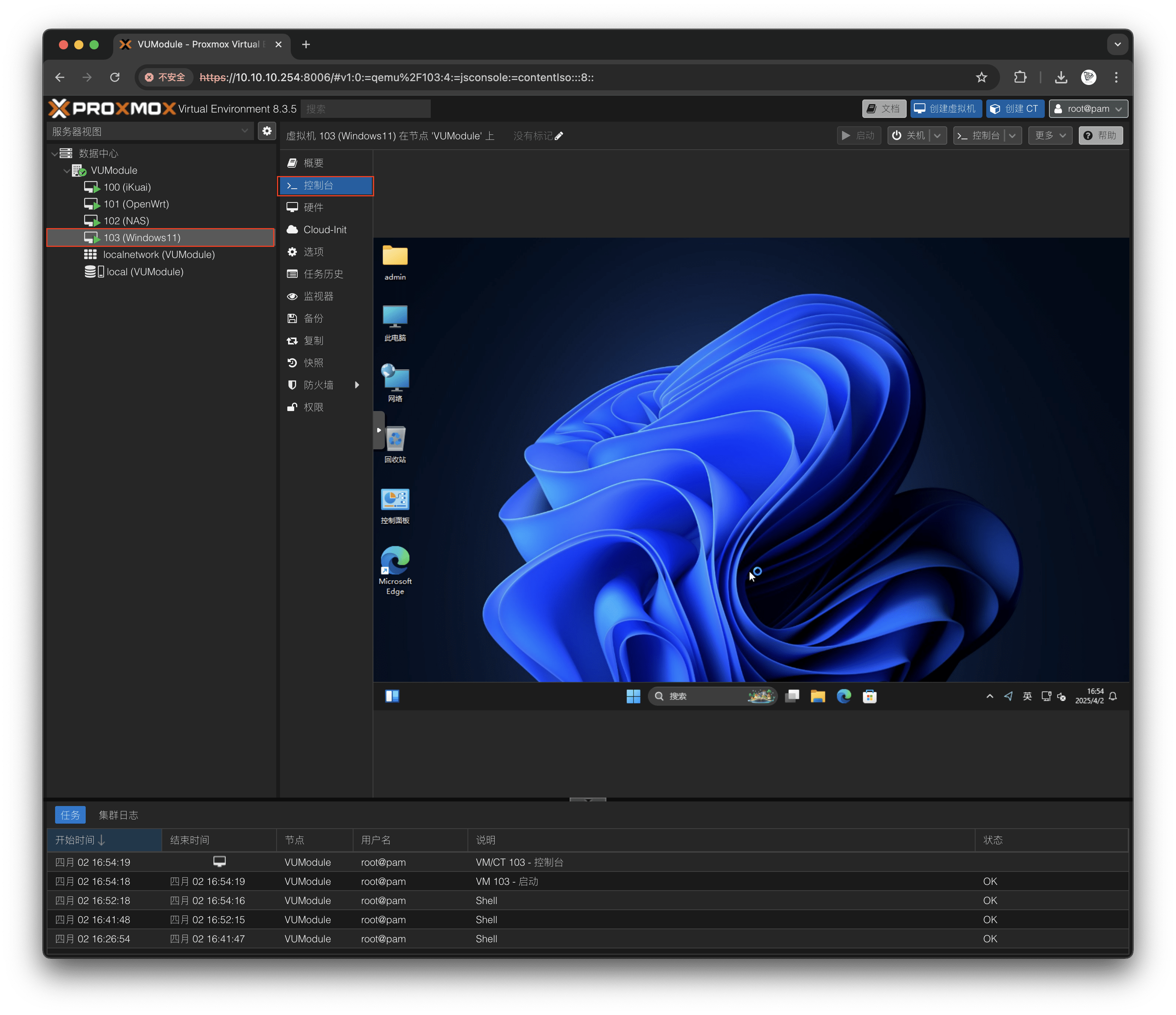This screenshot has width=1176, height=1015.
Task: Edit tags with the pencil icon
Action: pos(559,136)
